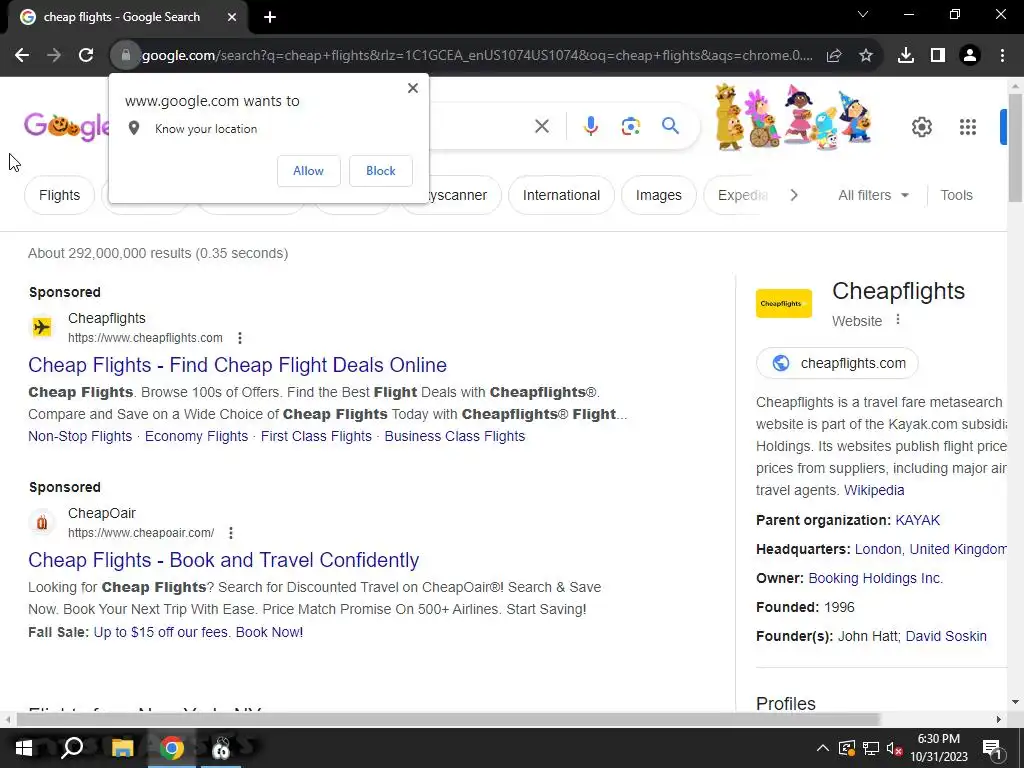
Task: Open the David Soskin founder link
Action: (x=946, y=636)
